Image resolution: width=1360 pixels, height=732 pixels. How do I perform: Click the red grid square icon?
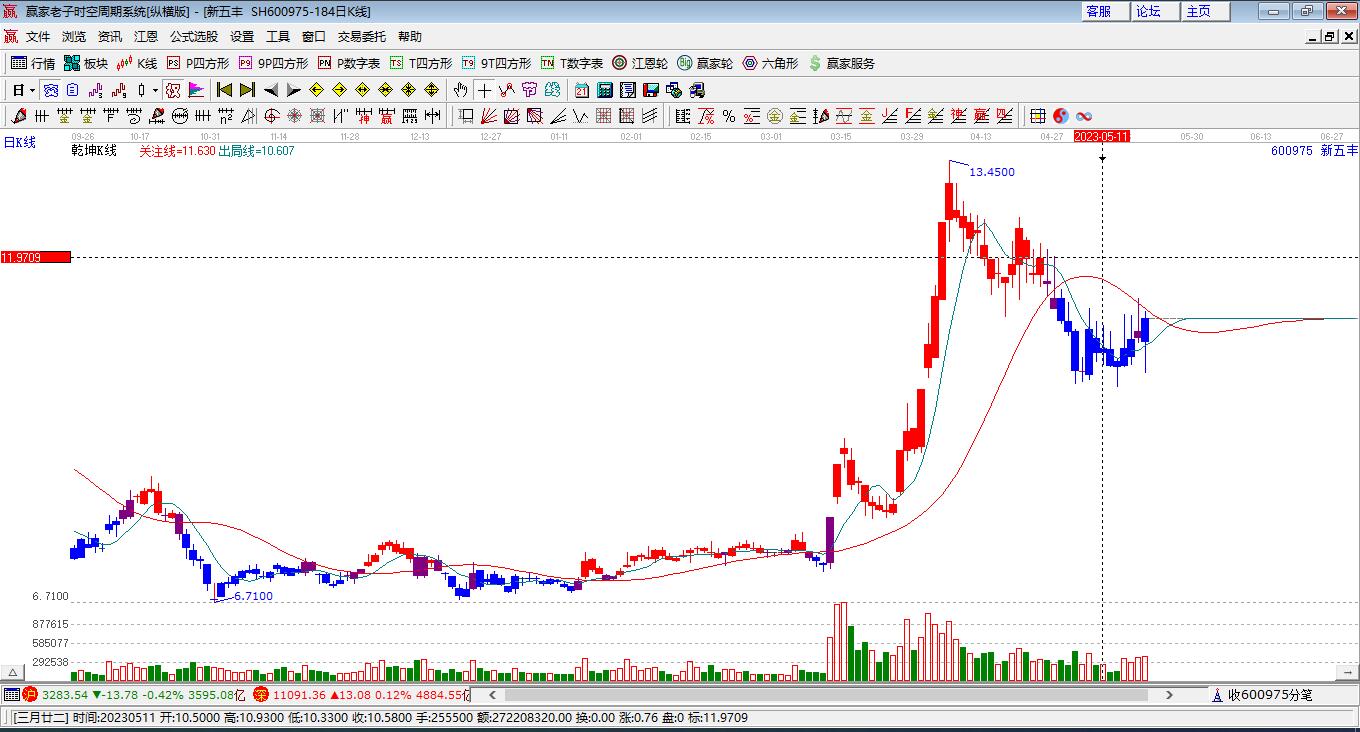point(603,116)
